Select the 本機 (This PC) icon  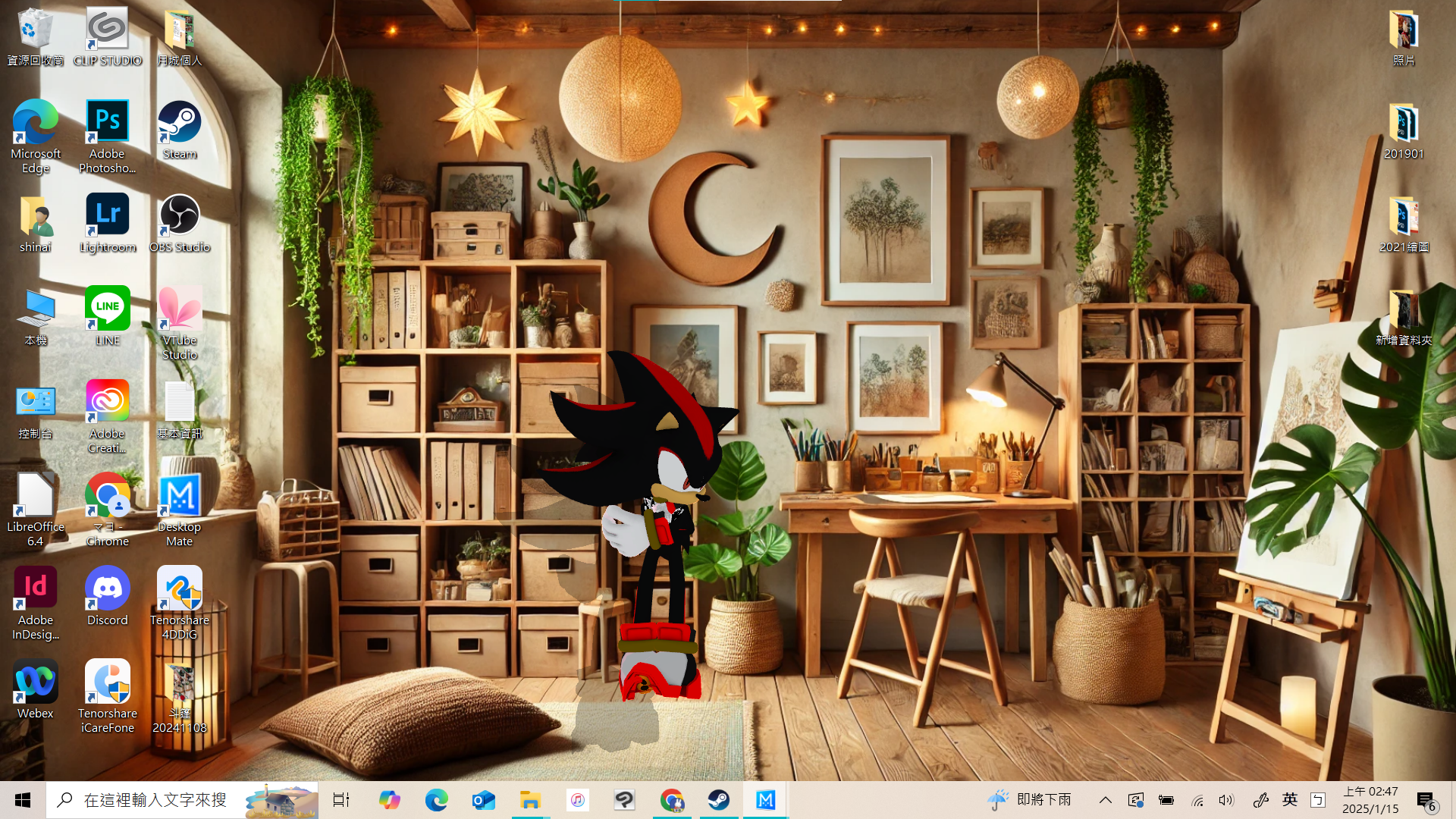pyautogui.click(x=35, y=316)
